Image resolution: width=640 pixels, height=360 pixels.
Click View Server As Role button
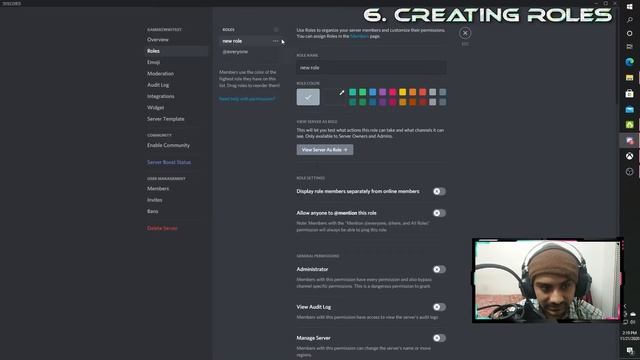coord(325,150)
